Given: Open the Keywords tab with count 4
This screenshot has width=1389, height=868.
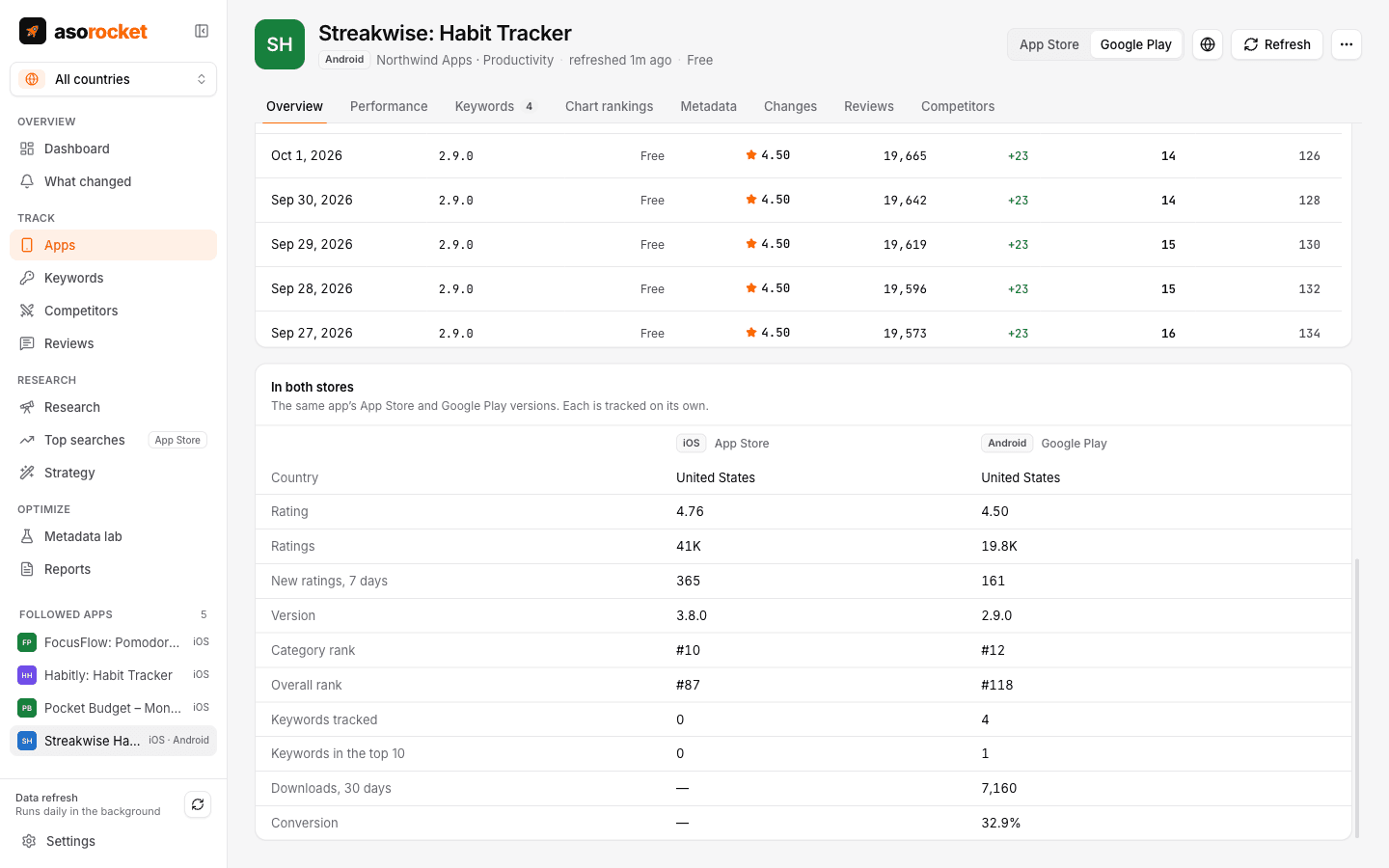Looking at the screenshot, I should pos(496,106).
